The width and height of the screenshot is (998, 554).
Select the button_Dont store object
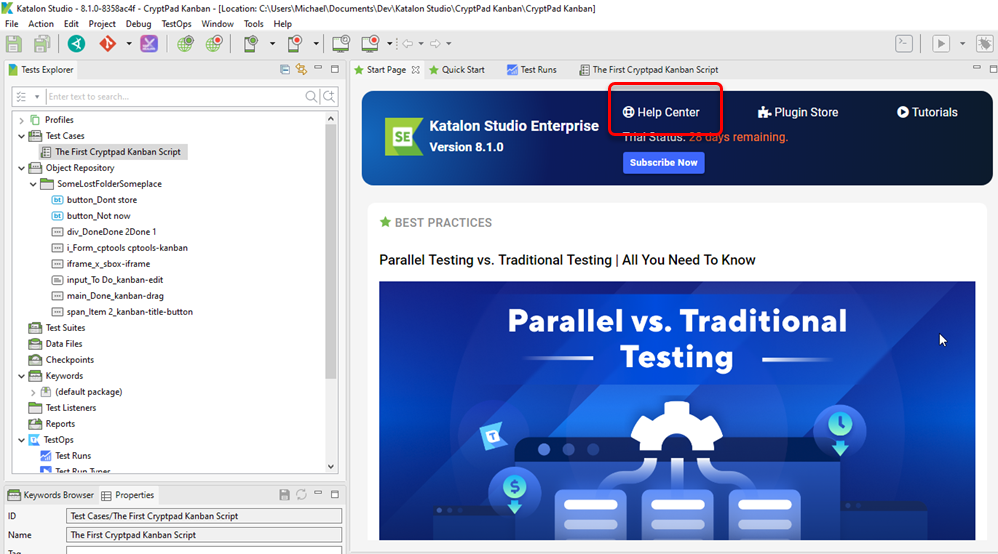click(x=102, y=200)
